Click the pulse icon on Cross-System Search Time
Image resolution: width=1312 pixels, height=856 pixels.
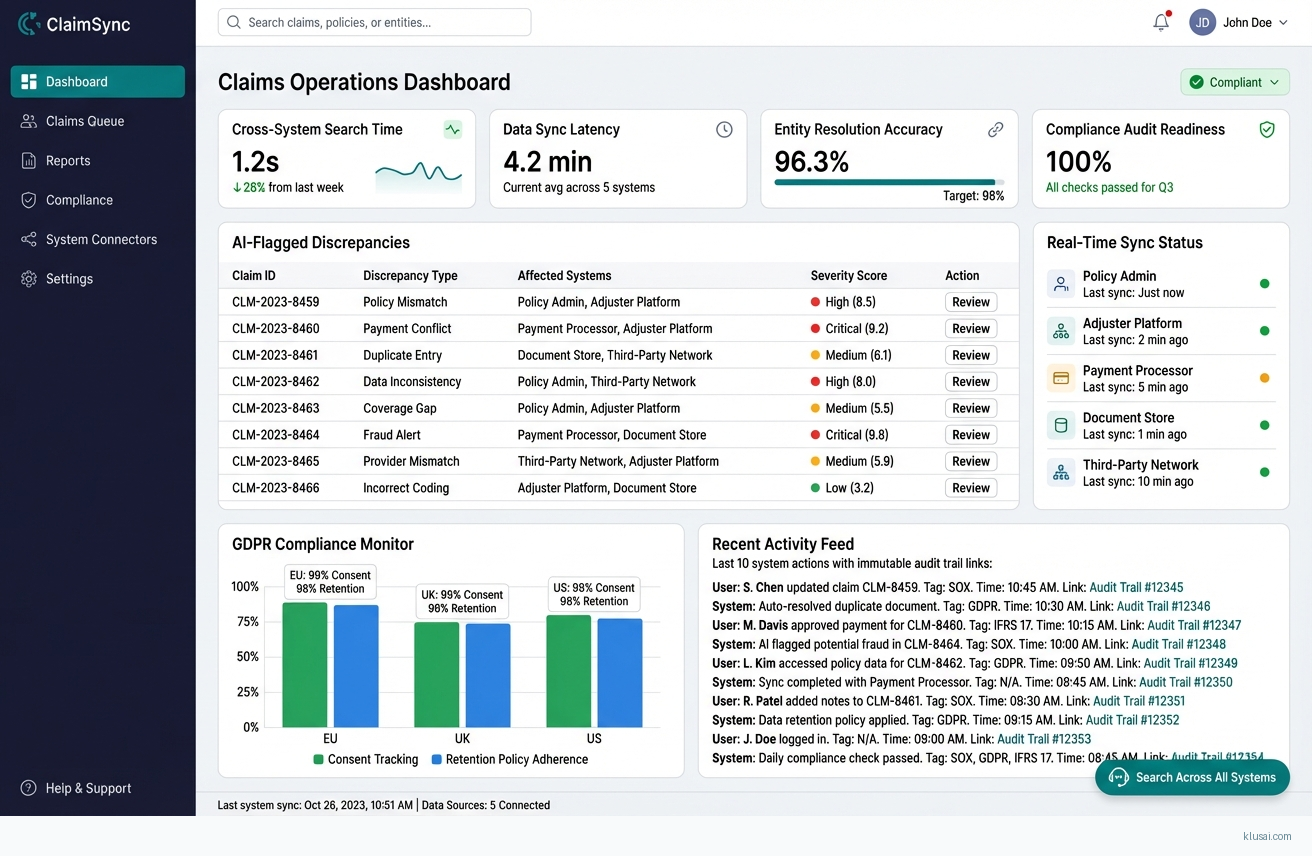click(x=453, y=129)
